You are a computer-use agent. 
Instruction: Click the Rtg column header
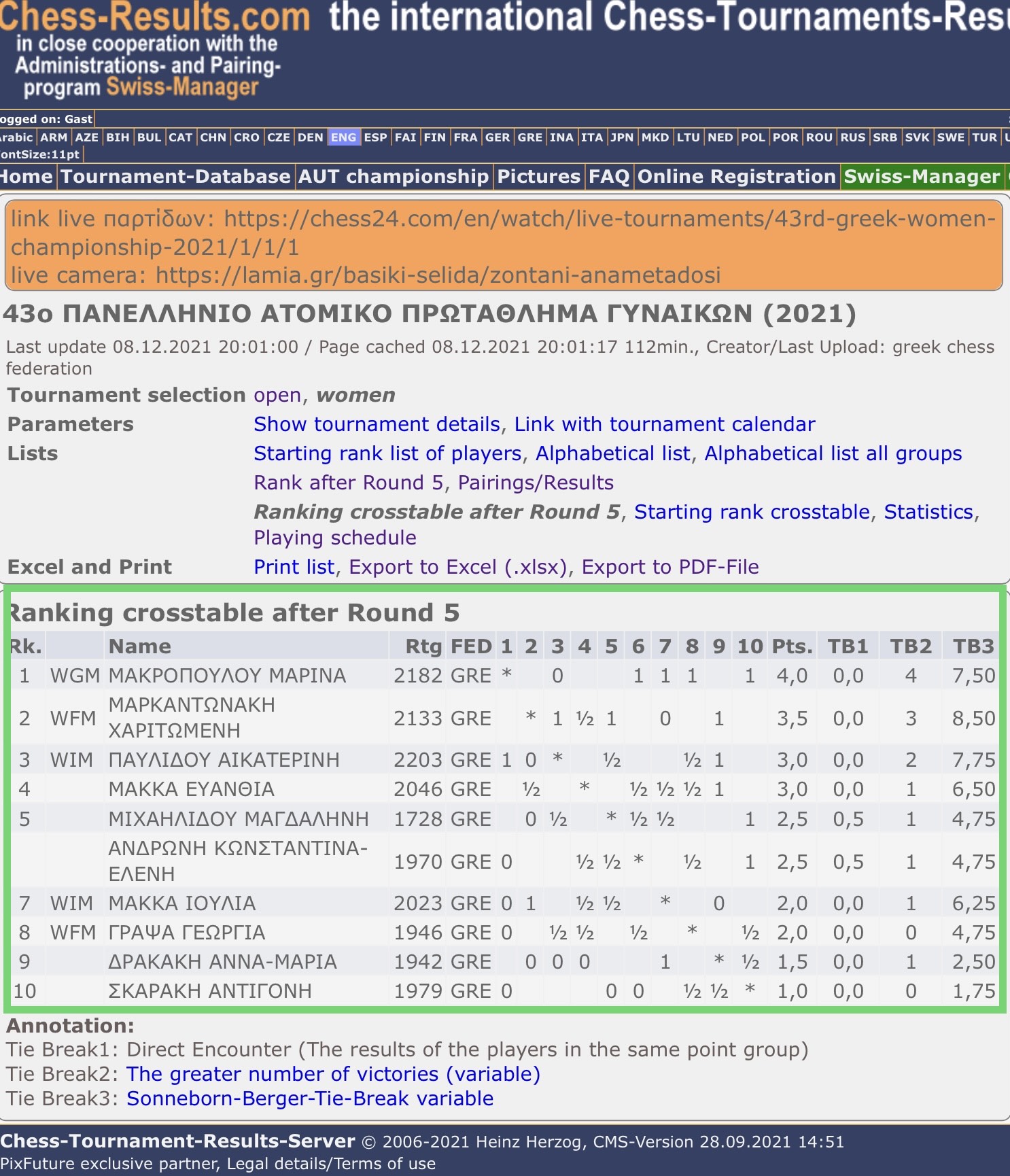point(423,646)
